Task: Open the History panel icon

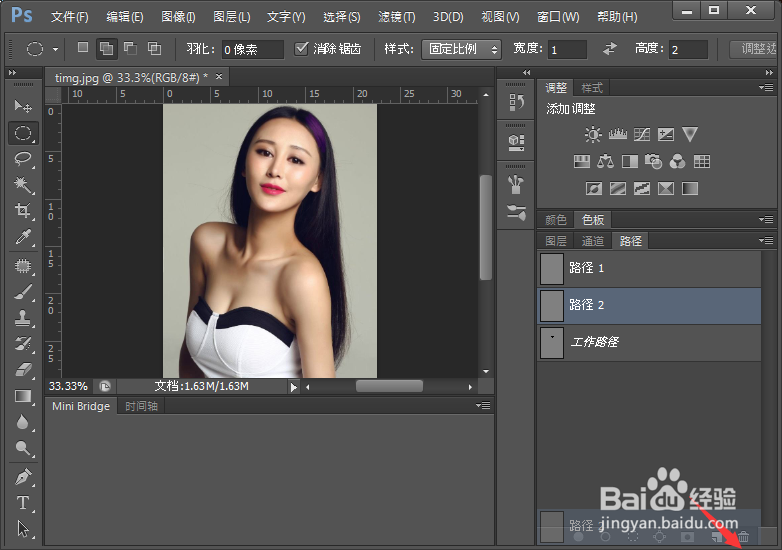Action: (x=516, y=102)
